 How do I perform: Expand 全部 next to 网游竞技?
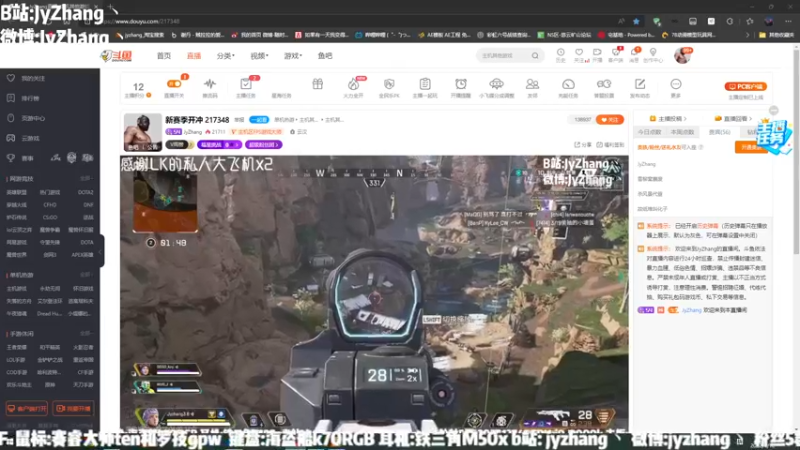86,179
